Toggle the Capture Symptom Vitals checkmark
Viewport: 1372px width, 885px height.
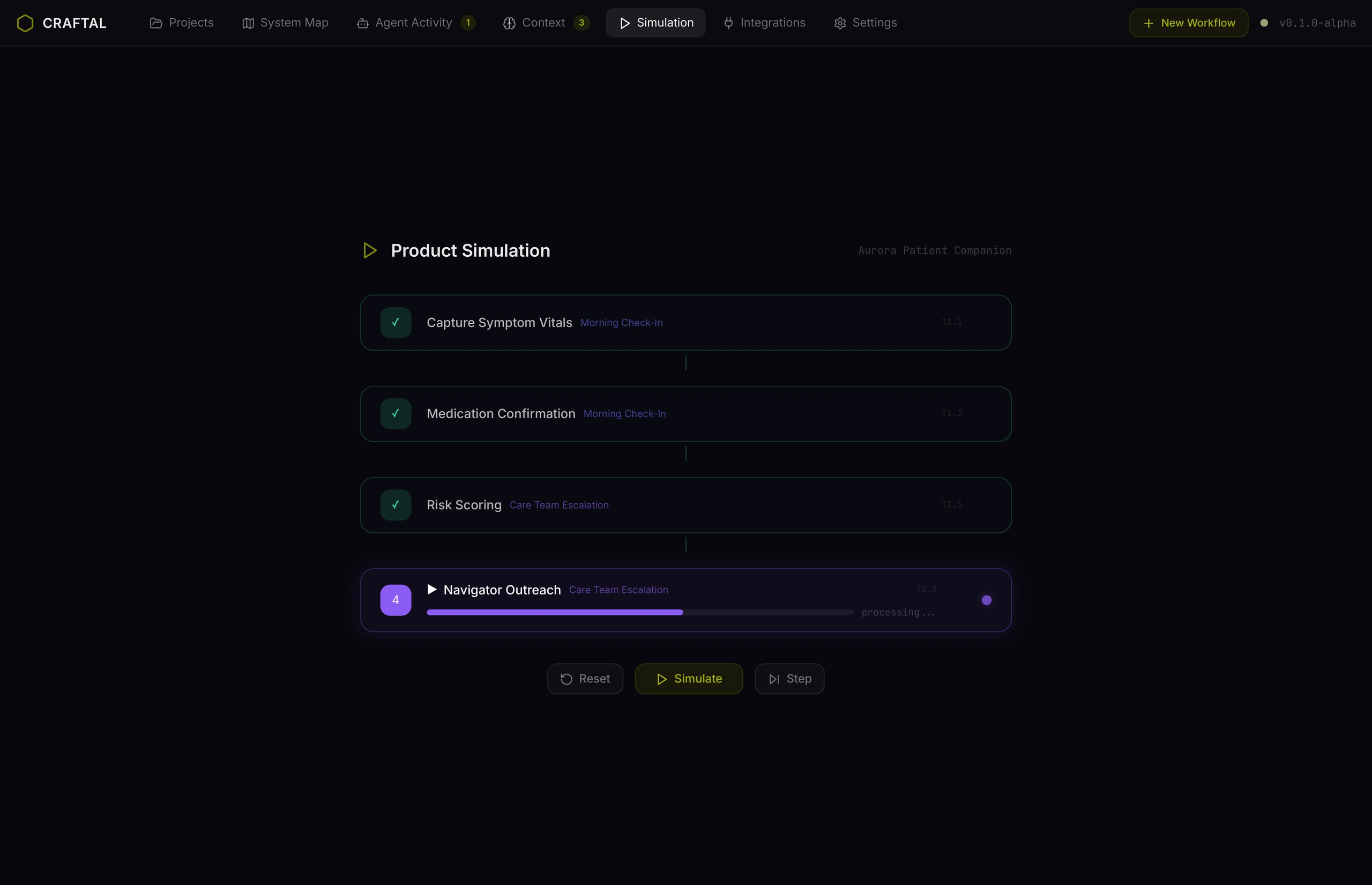point(396,322)
